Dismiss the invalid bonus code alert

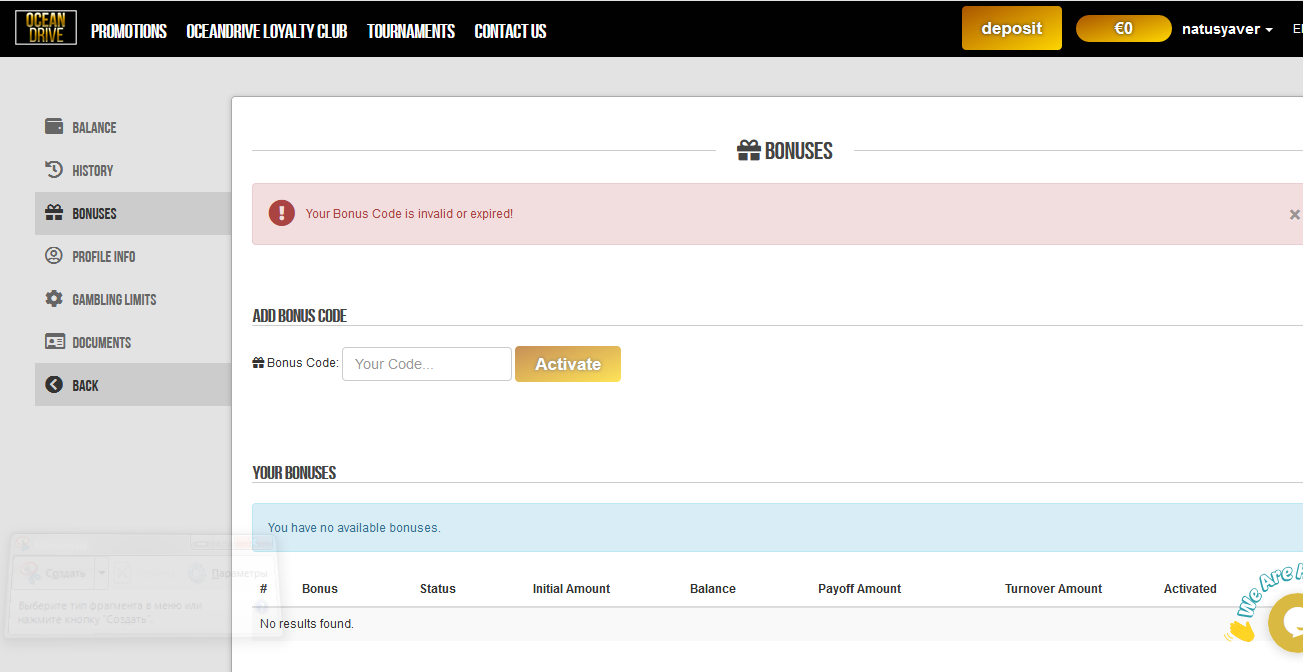1294,215
